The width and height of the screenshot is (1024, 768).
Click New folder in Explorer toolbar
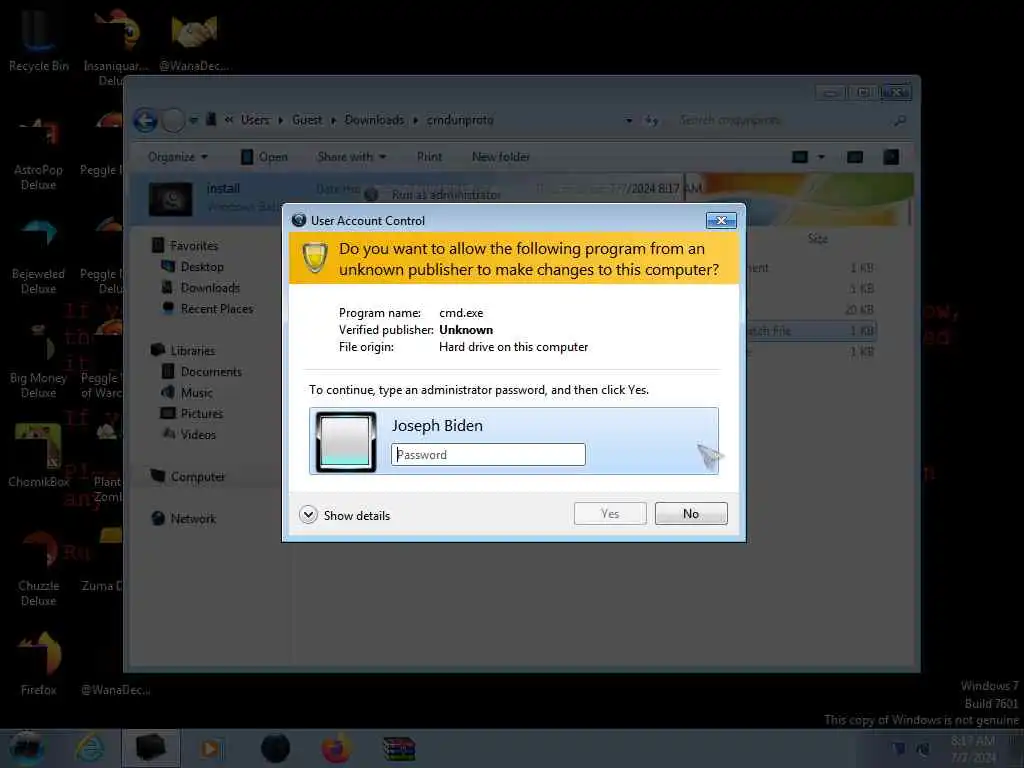pyautogui.click(x=501, y=157)
